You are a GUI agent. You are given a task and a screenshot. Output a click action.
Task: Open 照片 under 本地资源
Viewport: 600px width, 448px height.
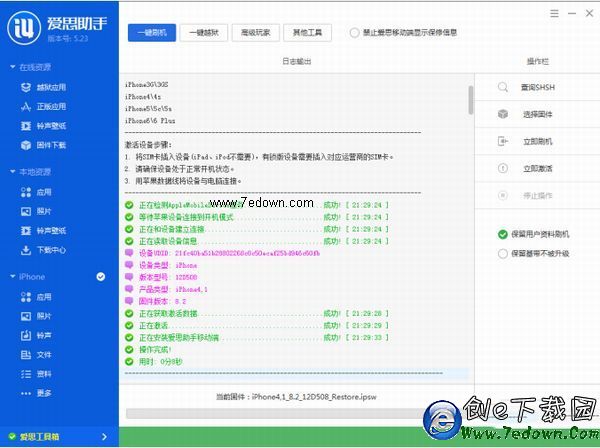click(36, 211)
